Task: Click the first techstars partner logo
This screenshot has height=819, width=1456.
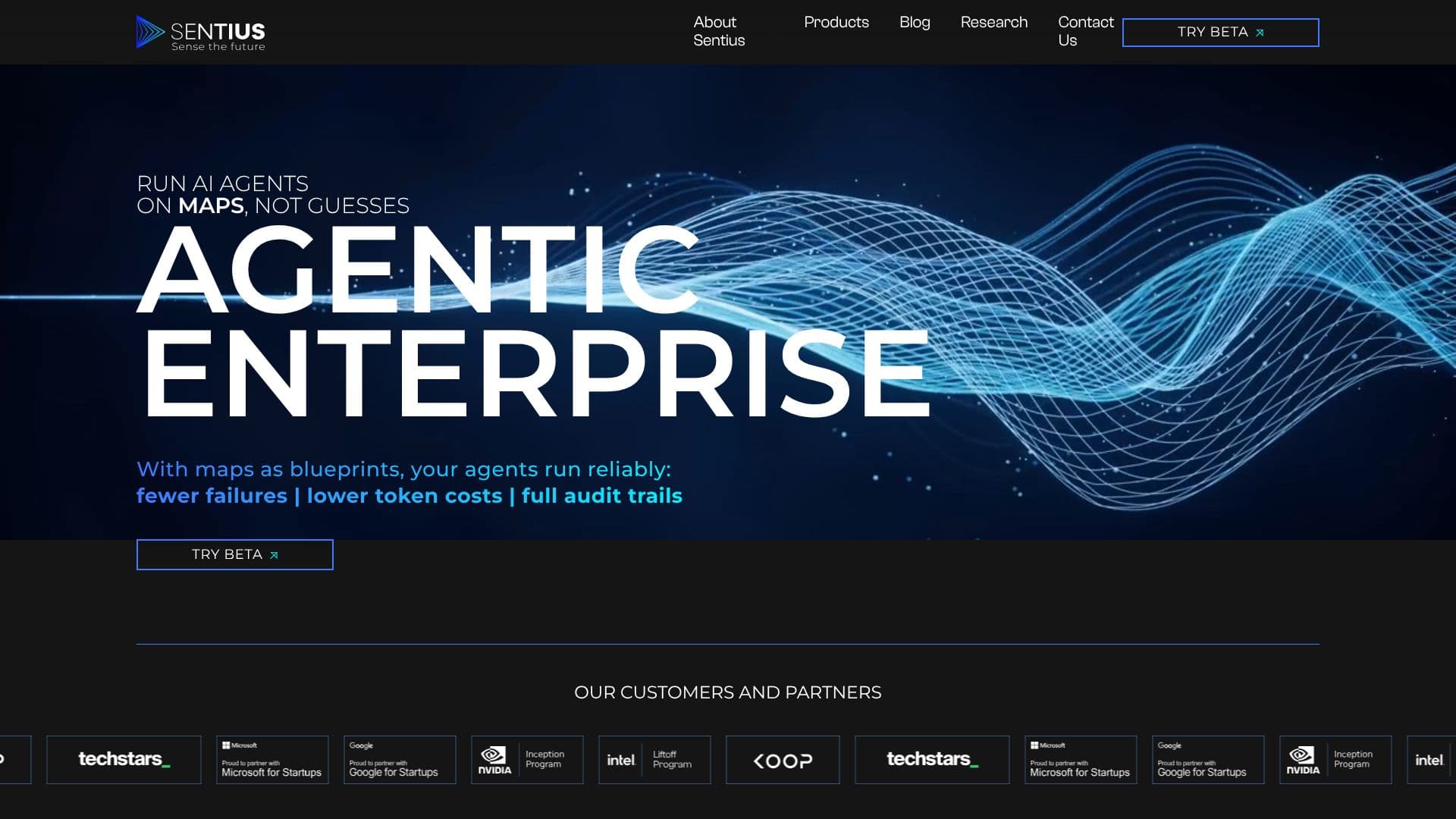Action: coord(124,760)
